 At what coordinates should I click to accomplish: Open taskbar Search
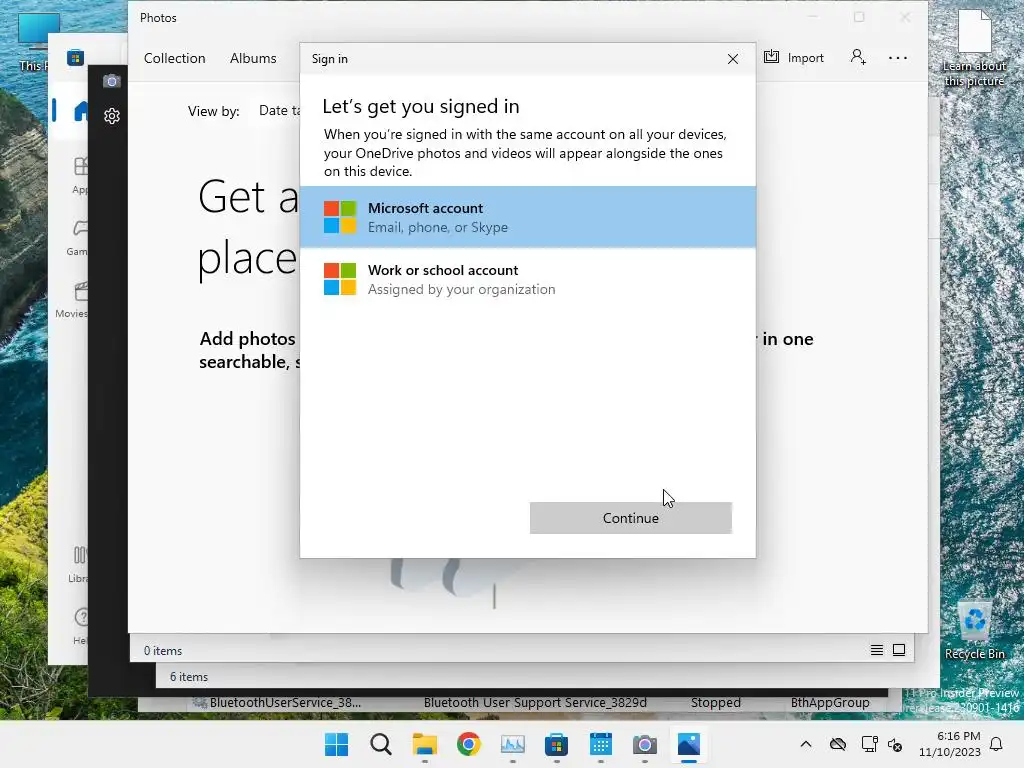381,744
